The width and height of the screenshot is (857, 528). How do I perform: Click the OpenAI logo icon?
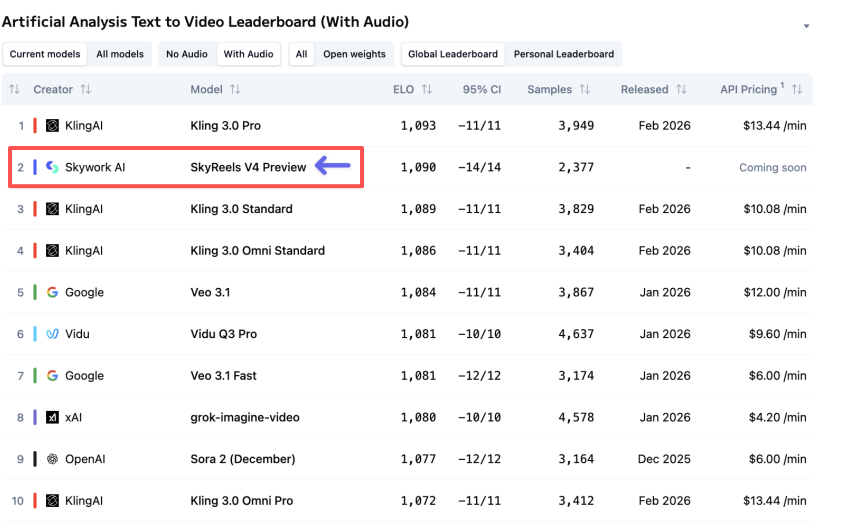point(53,459)
